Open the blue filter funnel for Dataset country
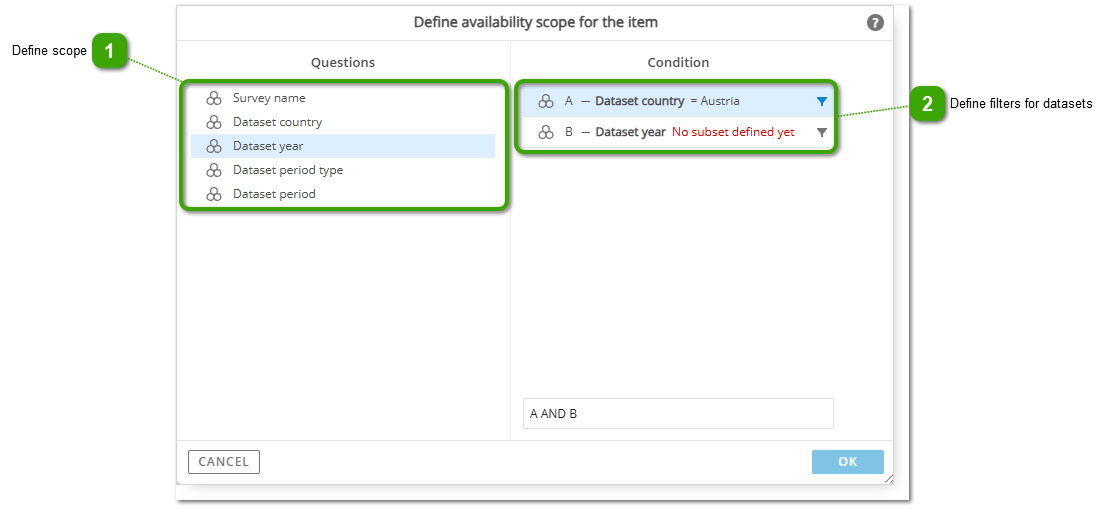Image resolution: width=1109 pixels, height=509 pixels. (821, 101)
